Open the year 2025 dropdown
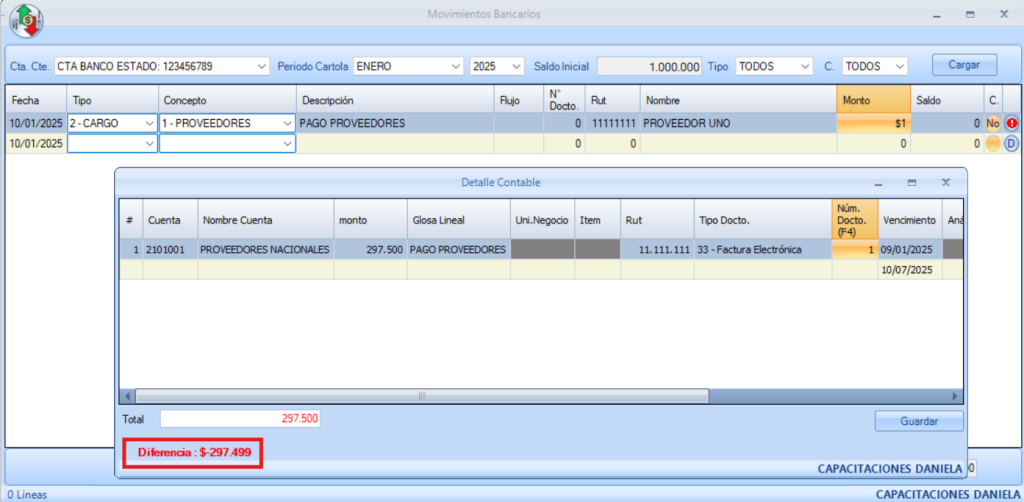The height and width of the screenshot is (502, 1024). [497, 66]
